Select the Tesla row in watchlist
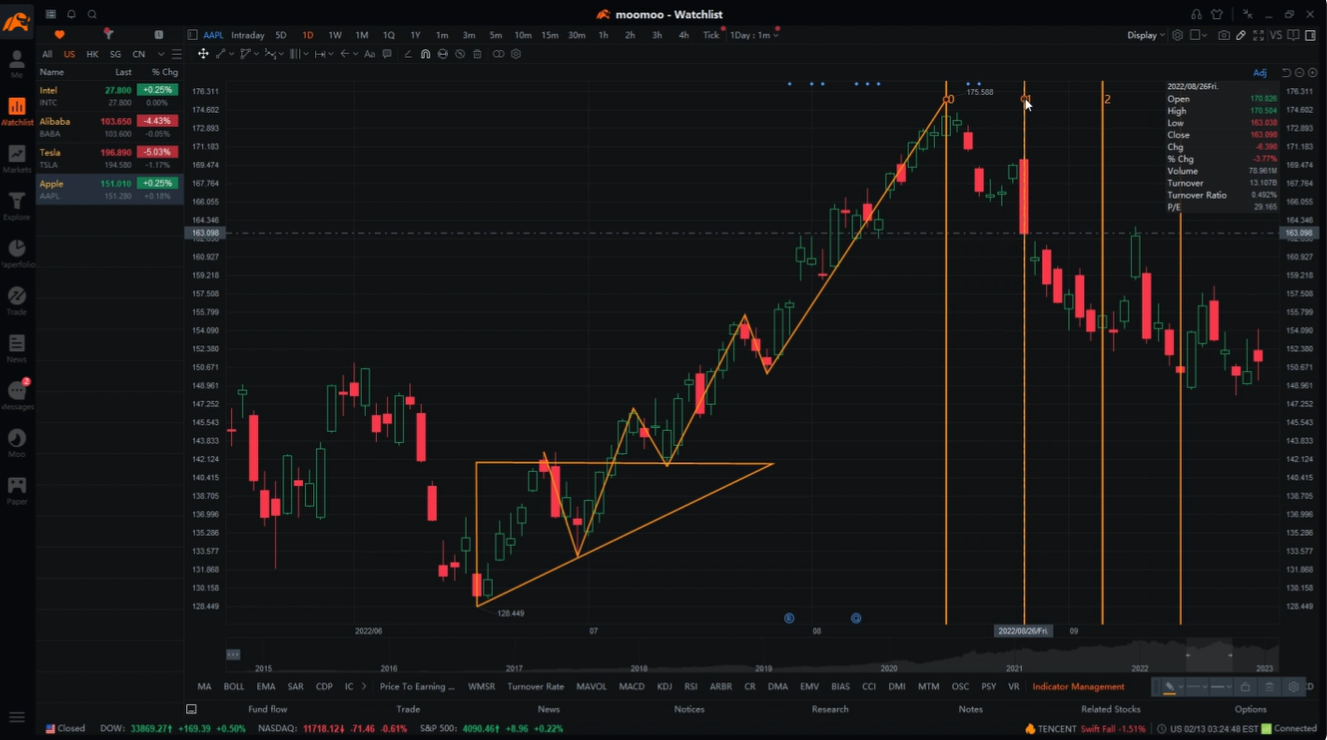The image size is (1327, 740). pyautogui.click(x=109, y=158)
